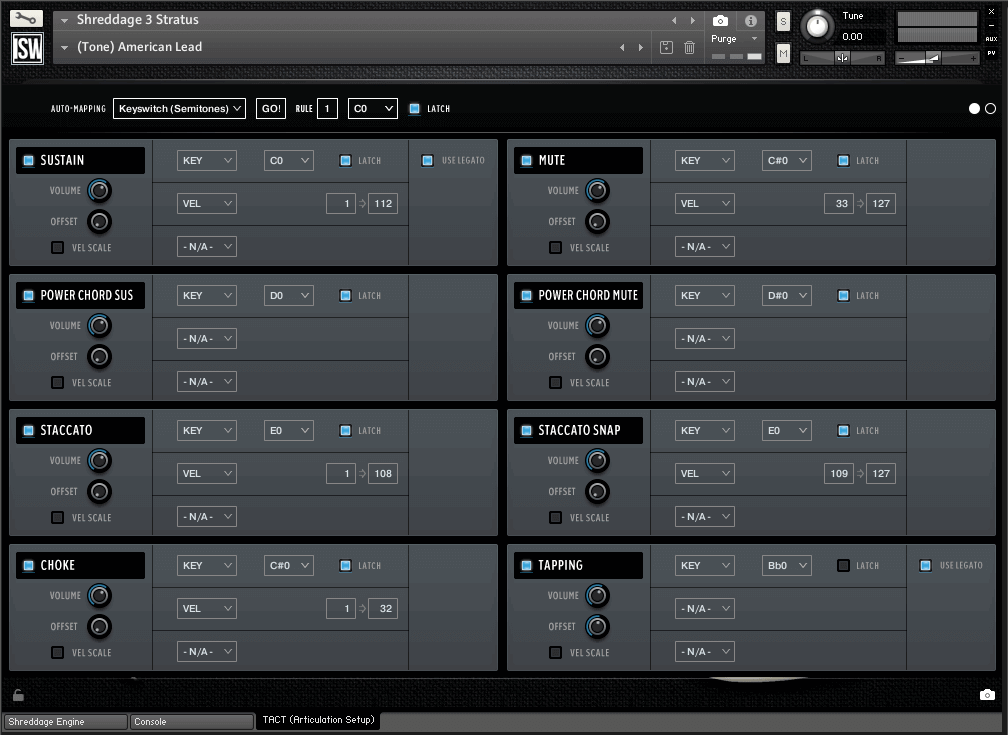Screen dimensions: 1008x735
Task: Switch to the Shreddage Engine tab
Action: click(64, 721)
